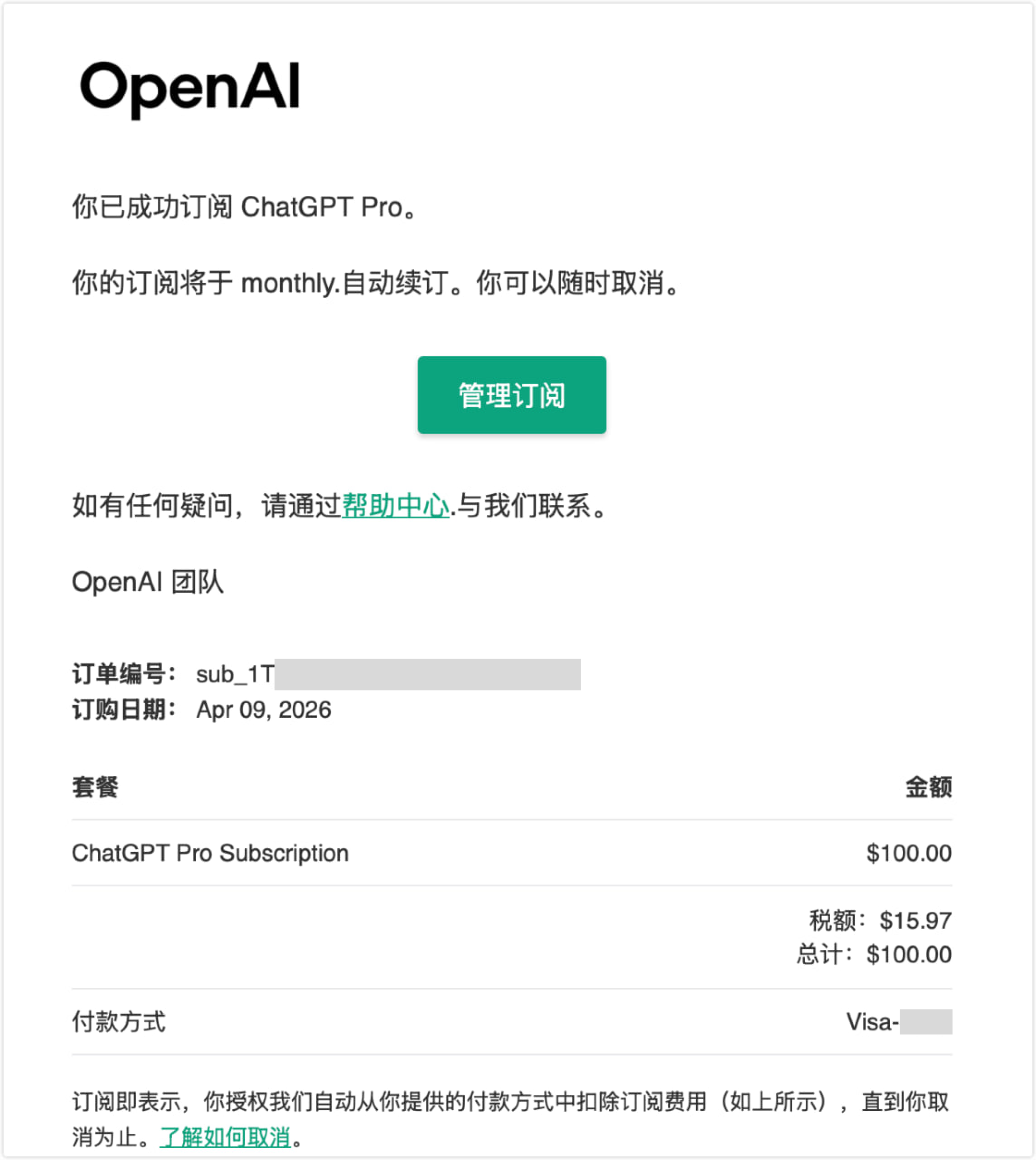This screenshot has height=1160, width=1036.
Task: Select the ChatGPT Pro Subscription line item
Action: pyautogui.click(x=210, y=853)
